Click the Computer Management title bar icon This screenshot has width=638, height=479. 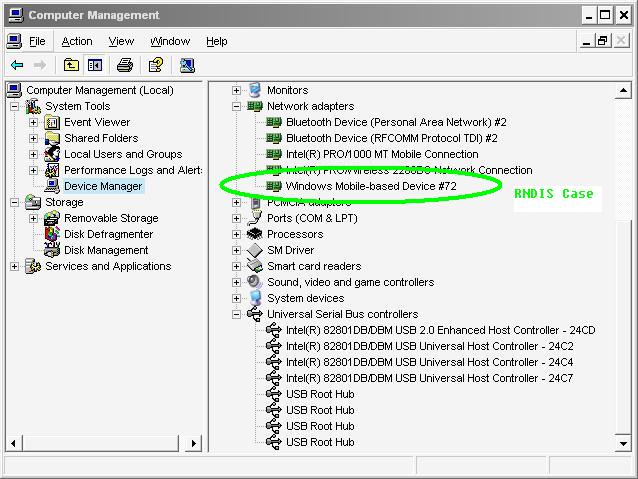click(x=16, y=15)
